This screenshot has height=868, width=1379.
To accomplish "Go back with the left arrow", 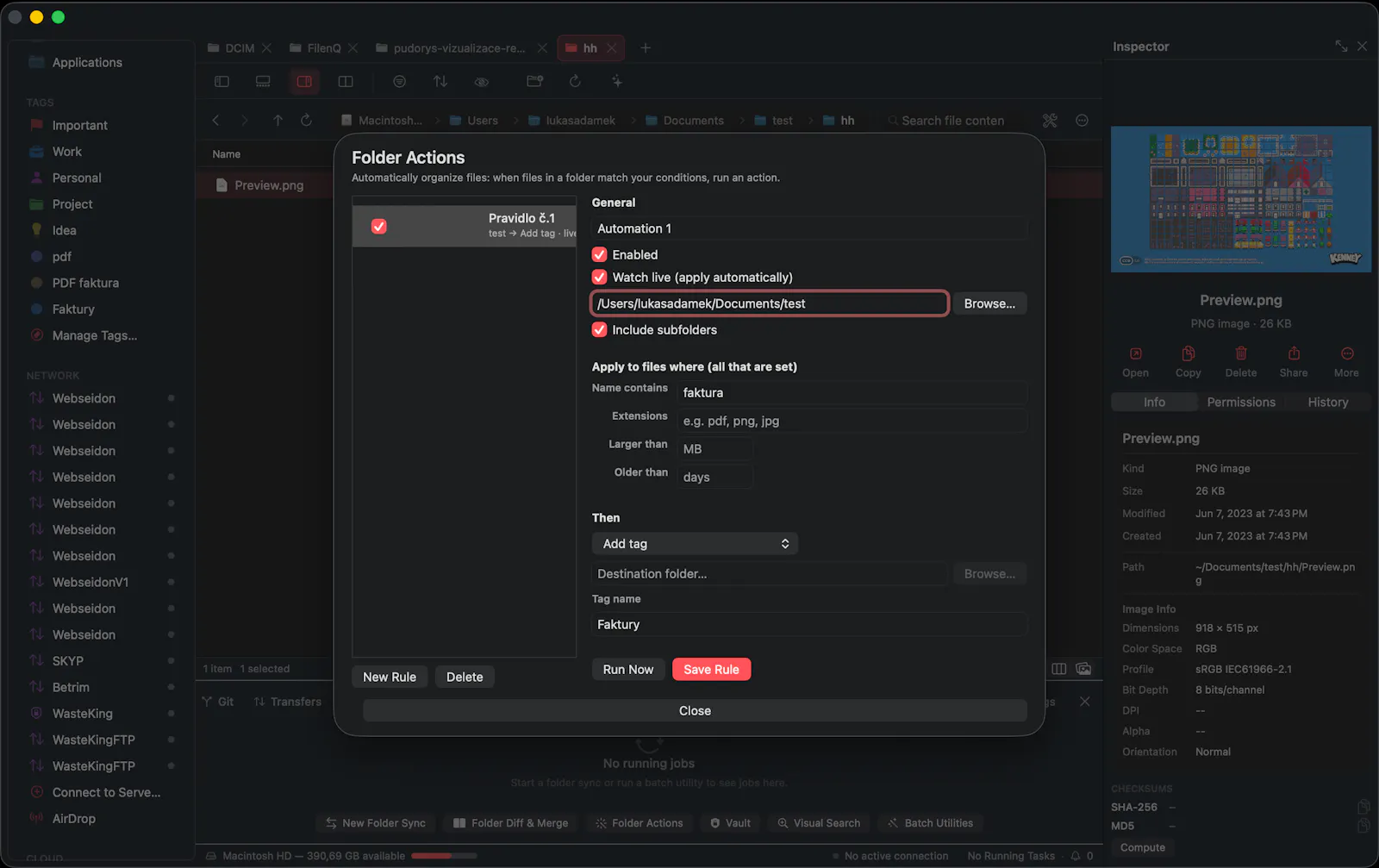I will coord(216,121).
